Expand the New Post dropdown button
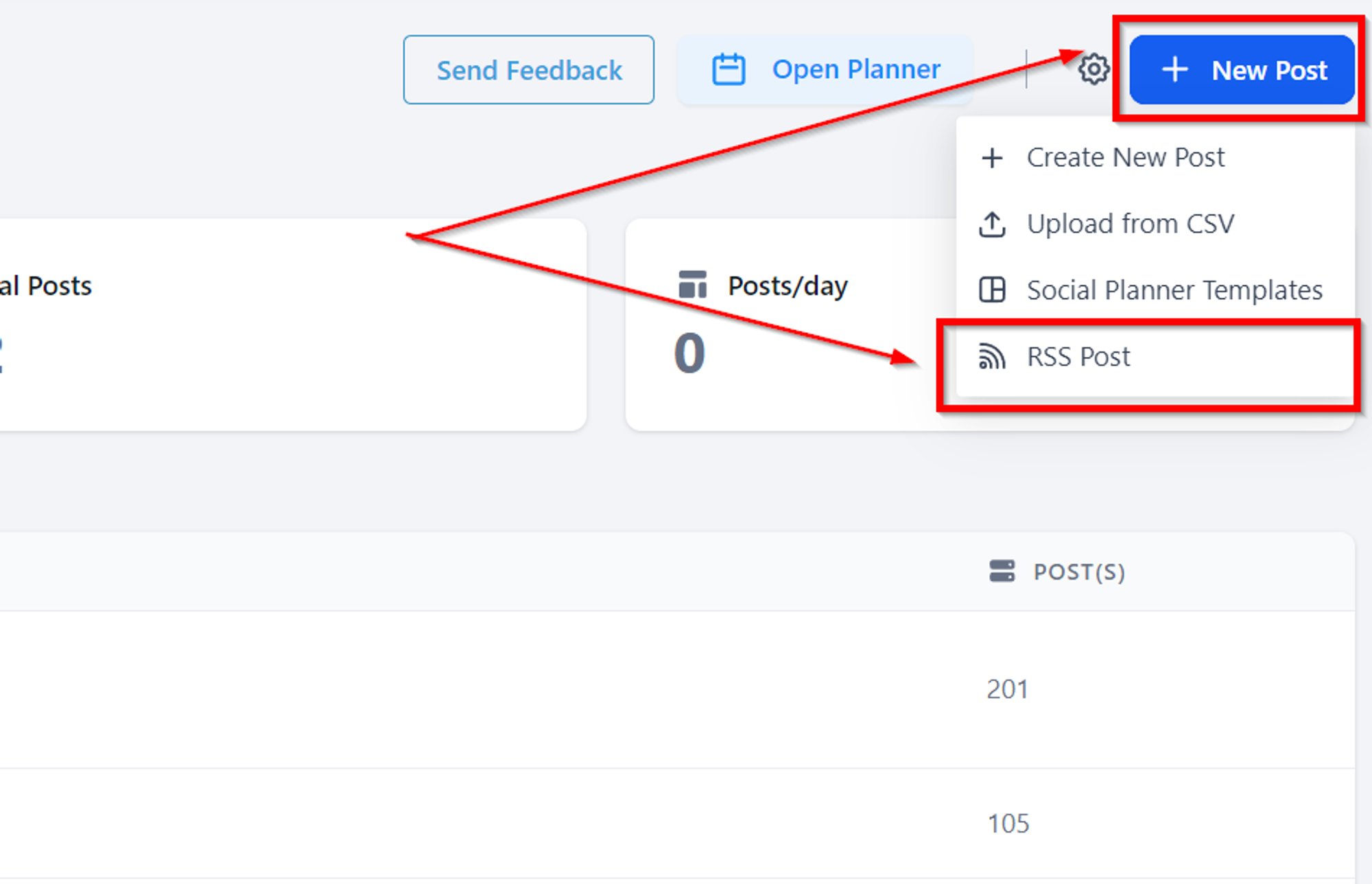This screenshot has height=884, width=1372. (x=1242, y=70)
